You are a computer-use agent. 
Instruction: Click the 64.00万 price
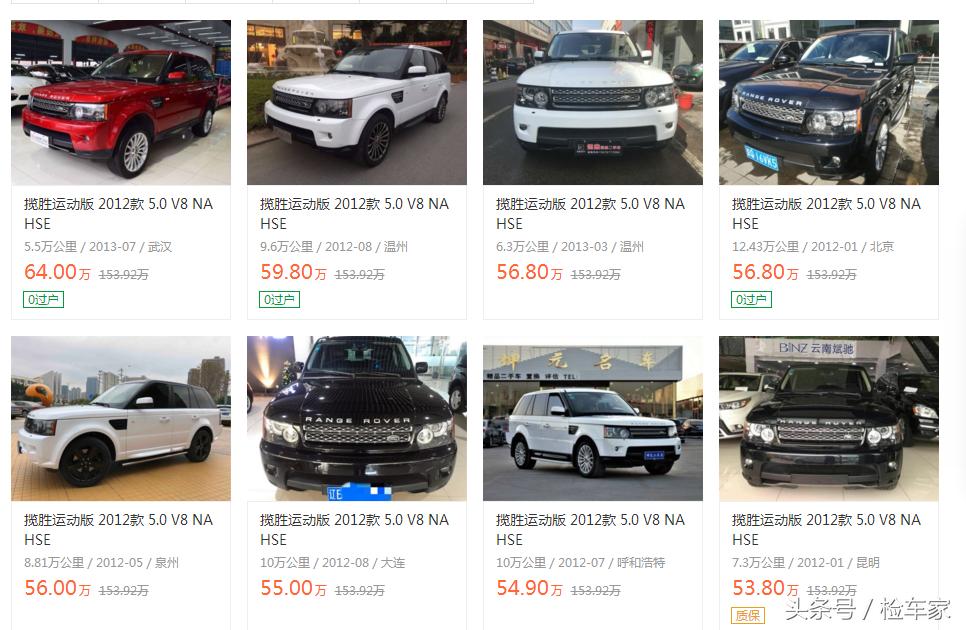57,272
